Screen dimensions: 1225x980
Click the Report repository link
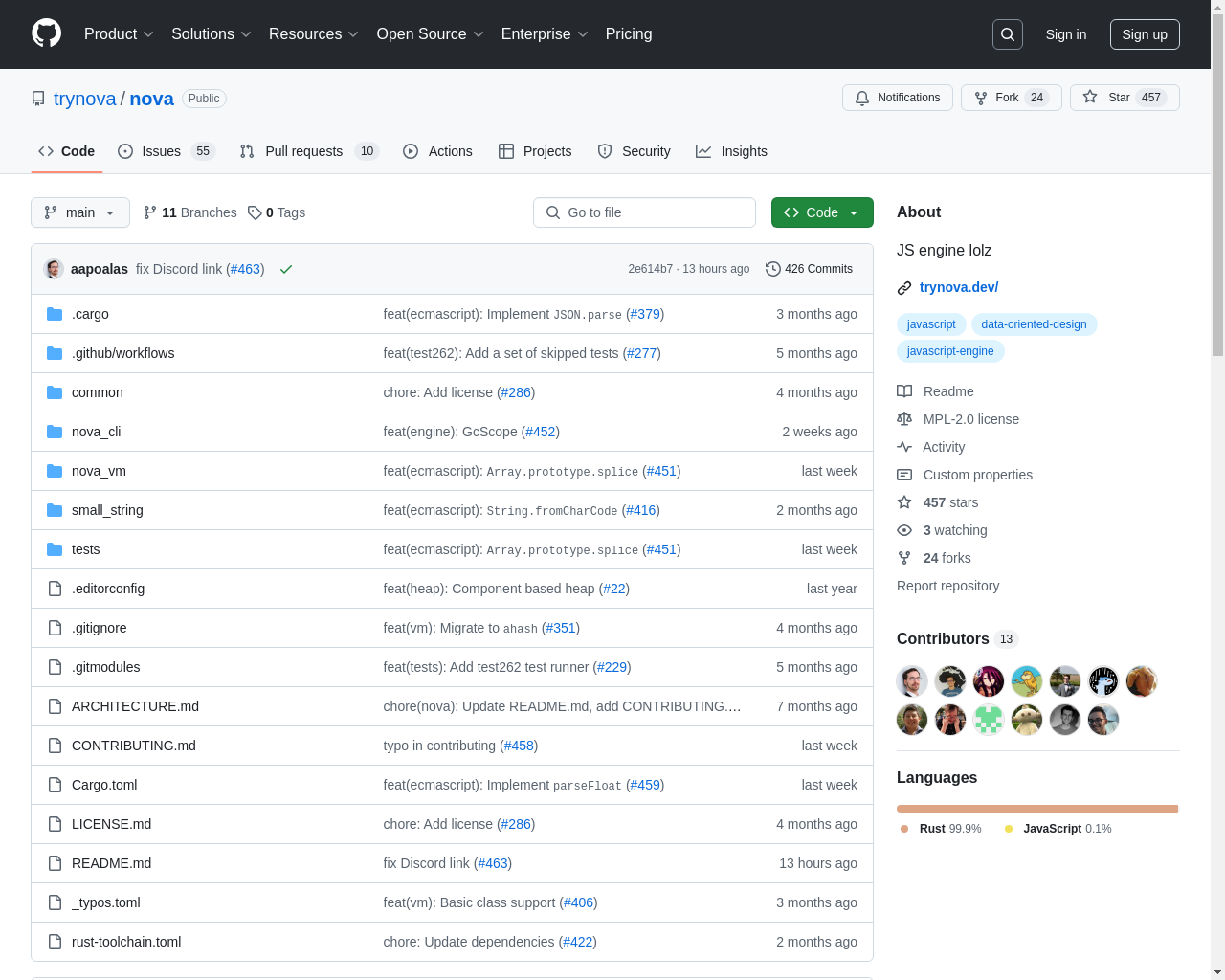tap(947, 586)
